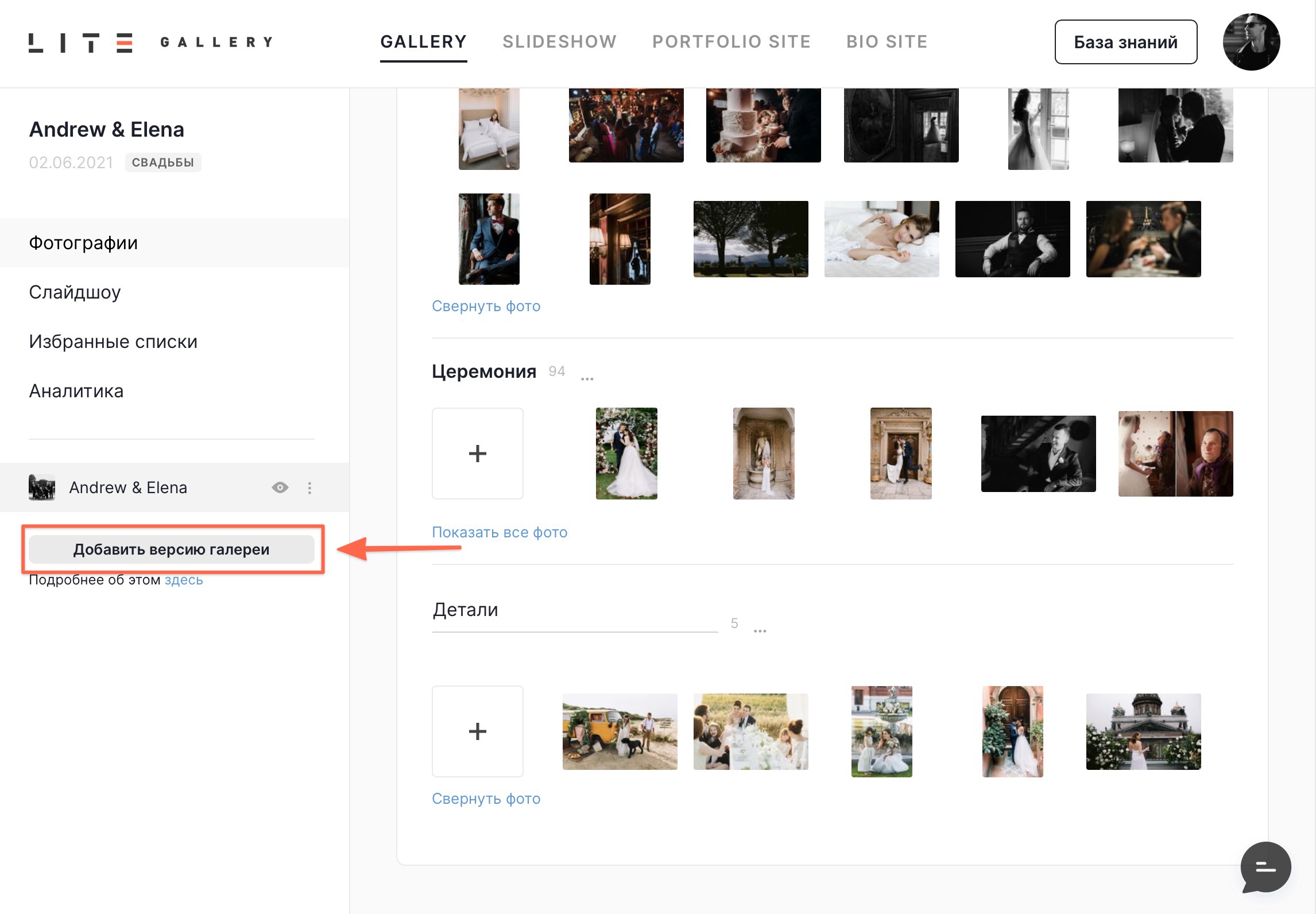The height and width of the screenshot is (914, 1316).
Task: Open Аналитика in the sidebar
Action: point(76,391)
